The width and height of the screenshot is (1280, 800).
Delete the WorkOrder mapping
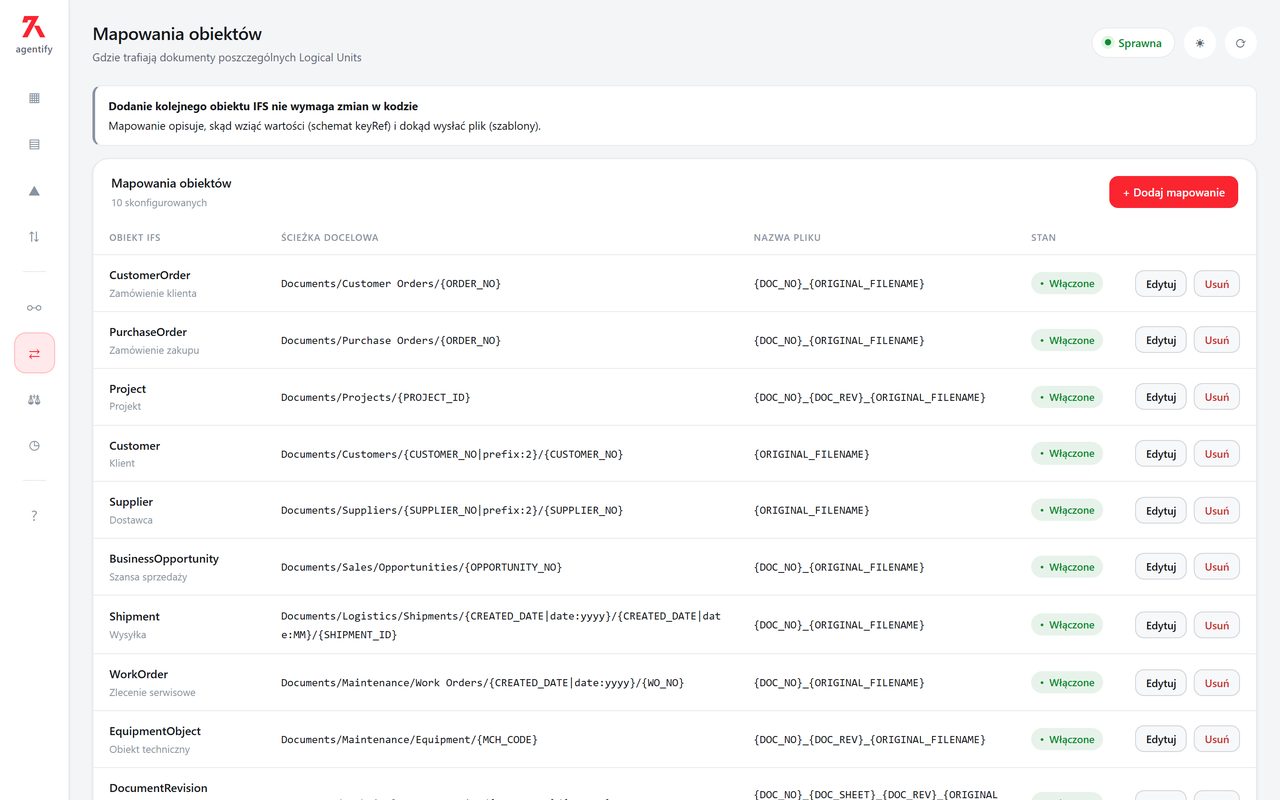point(1216,683)
